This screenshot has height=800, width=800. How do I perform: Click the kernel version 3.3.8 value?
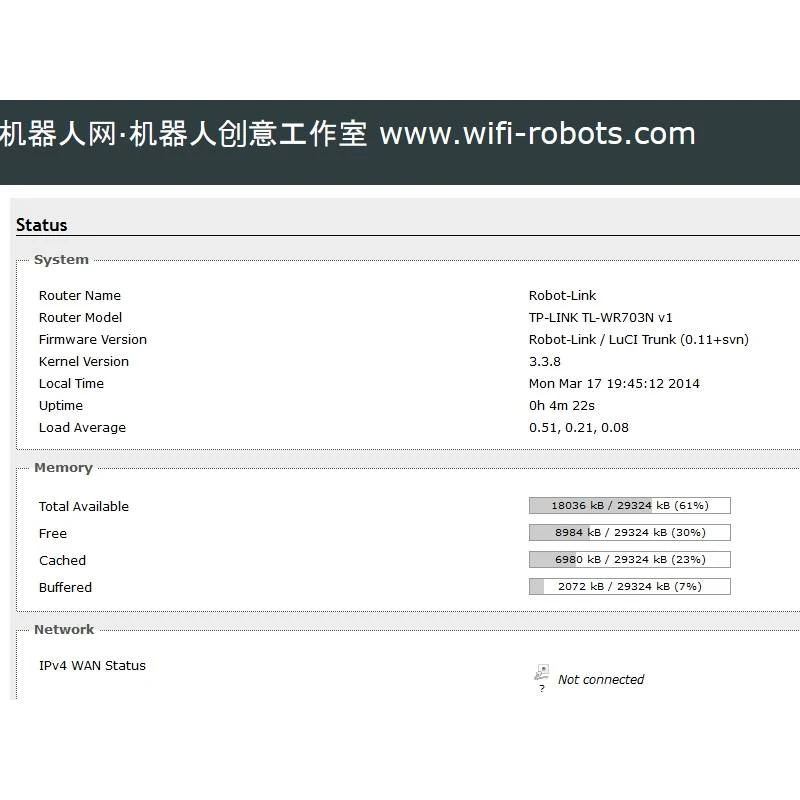(545, 362)
